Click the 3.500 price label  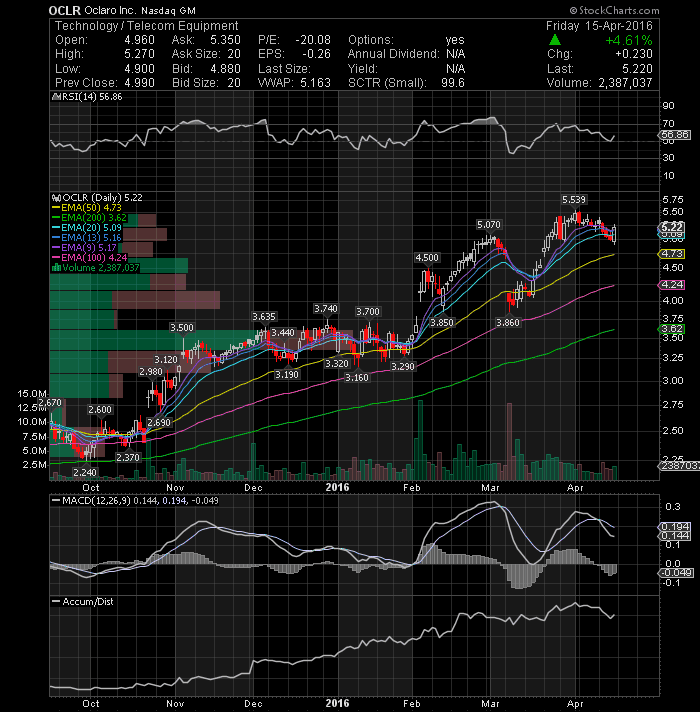pyautogui.click(x=182, y=328)
